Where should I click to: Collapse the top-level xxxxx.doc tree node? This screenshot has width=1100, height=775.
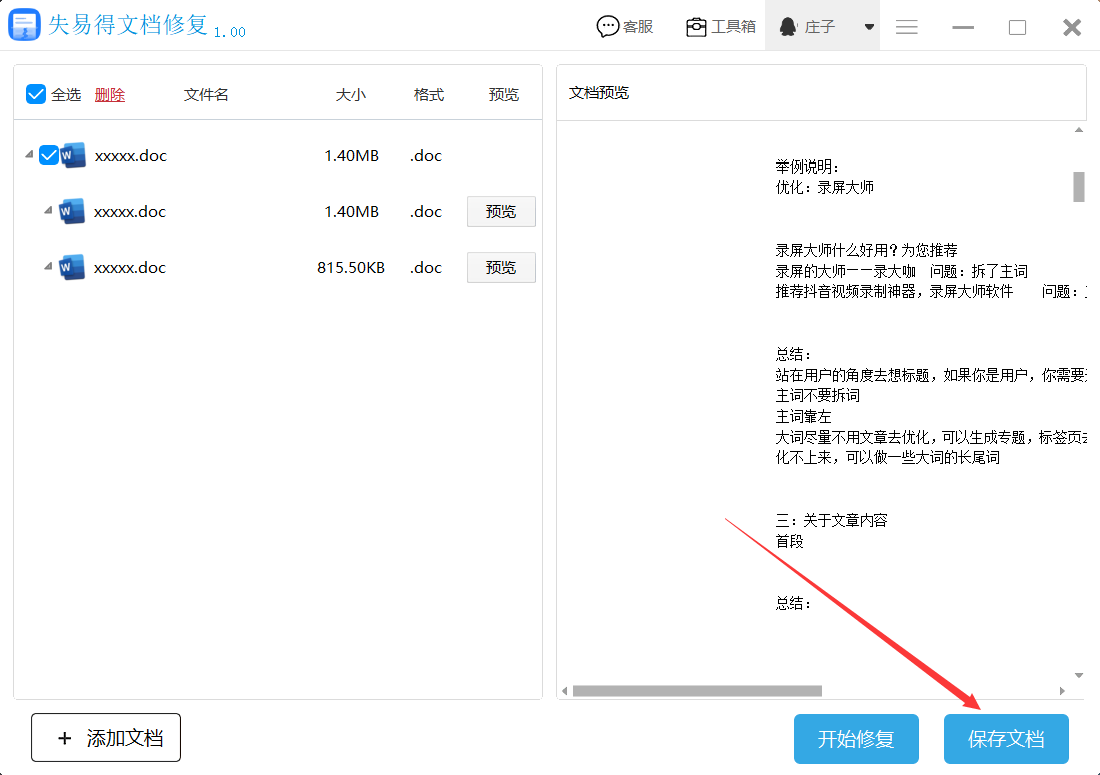pos(26,155)
